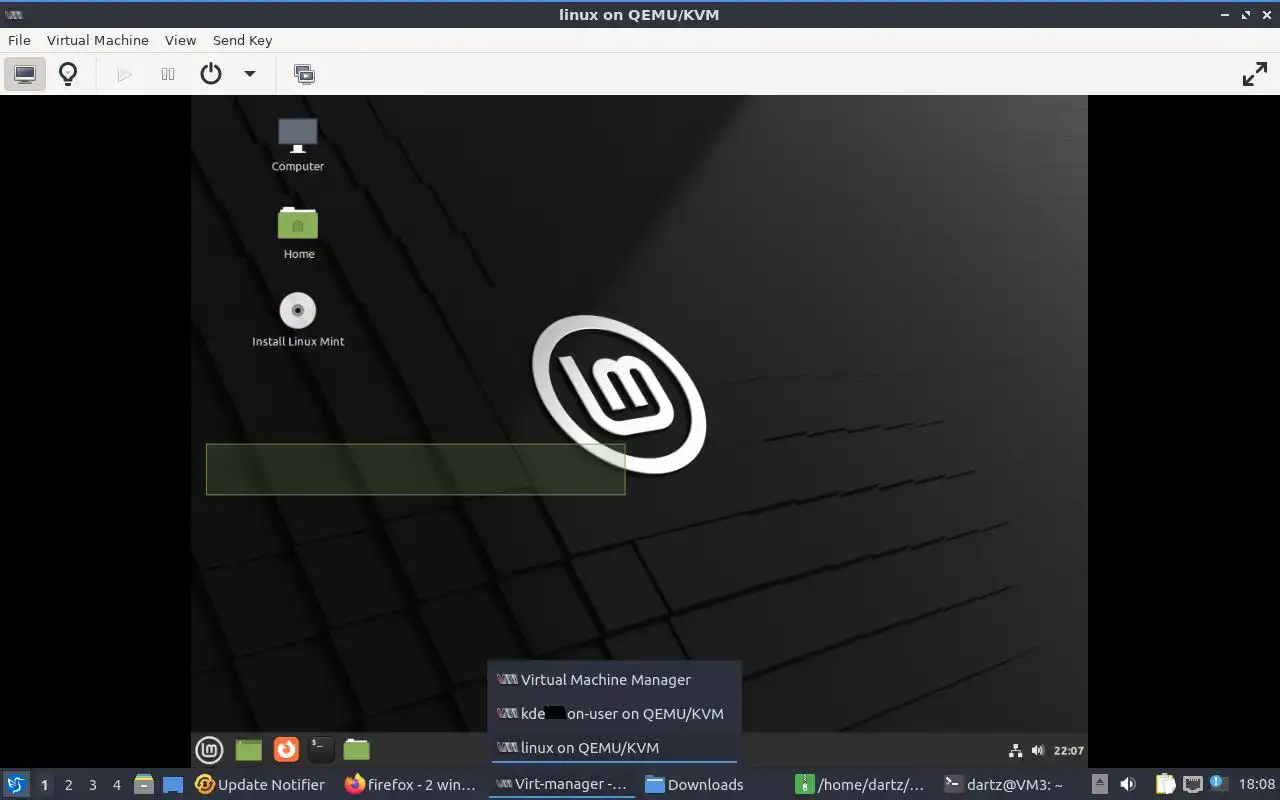Switch to the /home/dartz taskbar window
This screenshot has width=1280, height=800.
(x=860, y=785)
